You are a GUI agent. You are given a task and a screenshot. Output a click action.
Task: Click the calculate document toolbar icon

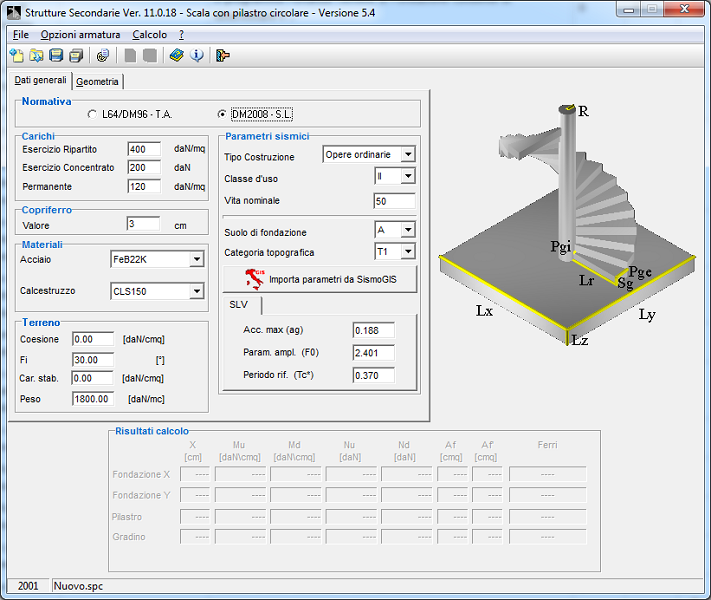103,55
